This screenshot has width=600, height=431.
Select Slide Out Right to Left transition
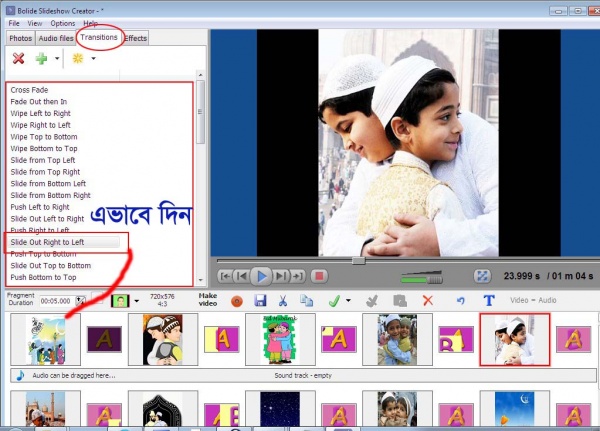[47, 242]
